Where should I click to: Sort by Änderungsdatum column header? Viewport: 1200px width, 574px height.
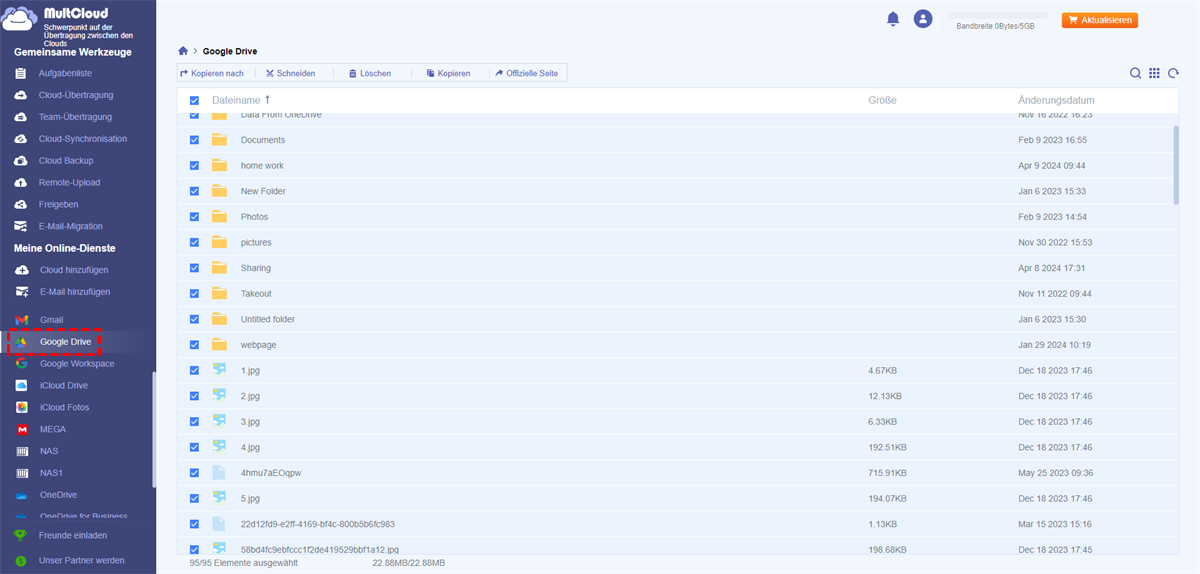click(x=1055, y=100)
